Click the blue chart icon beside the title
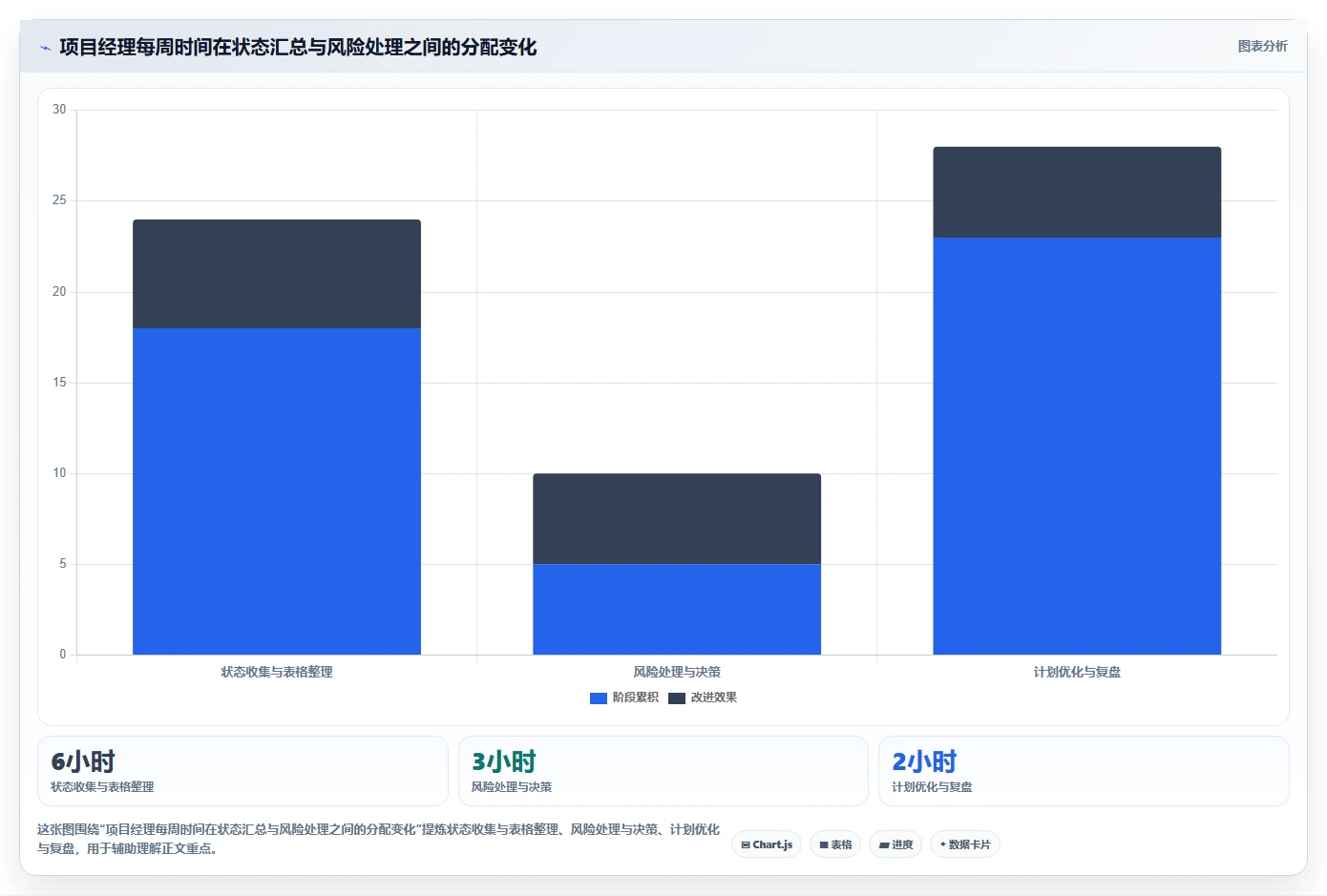1327x896 pixels. pyautogui.click(x=45, y=48)
